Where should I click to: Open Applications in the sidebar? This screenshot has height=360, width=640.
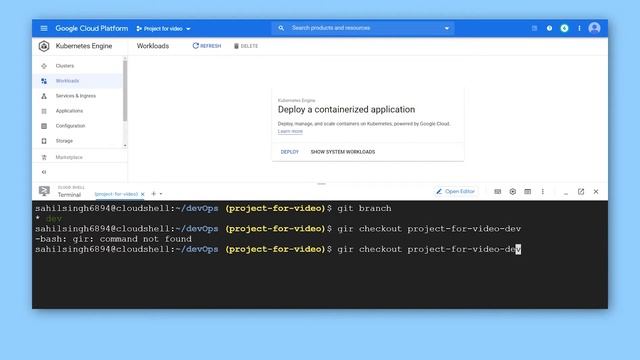(78, 111)
